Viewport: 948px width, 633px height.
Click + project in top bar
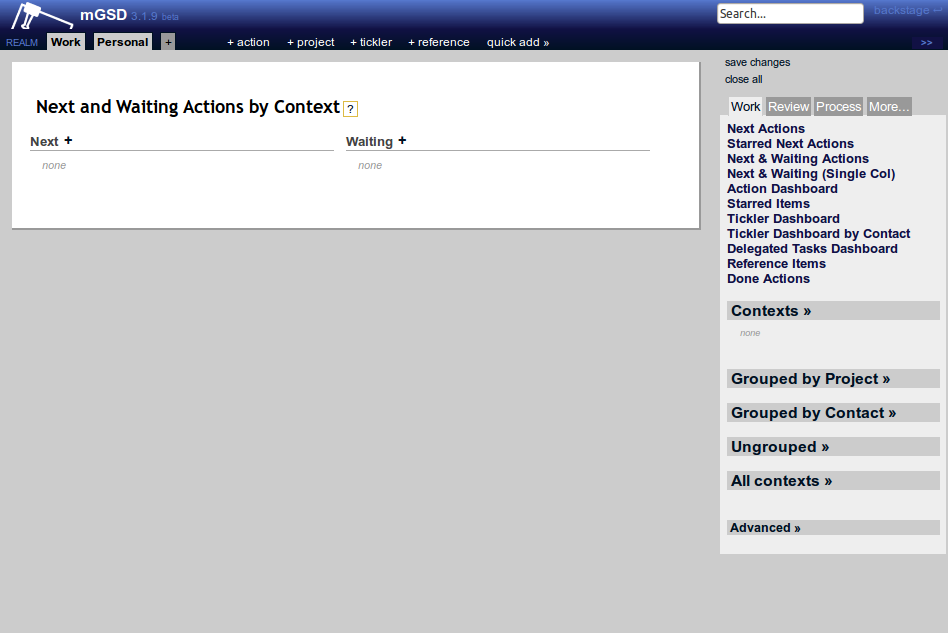pyautogui.click(x=310, y=42)
